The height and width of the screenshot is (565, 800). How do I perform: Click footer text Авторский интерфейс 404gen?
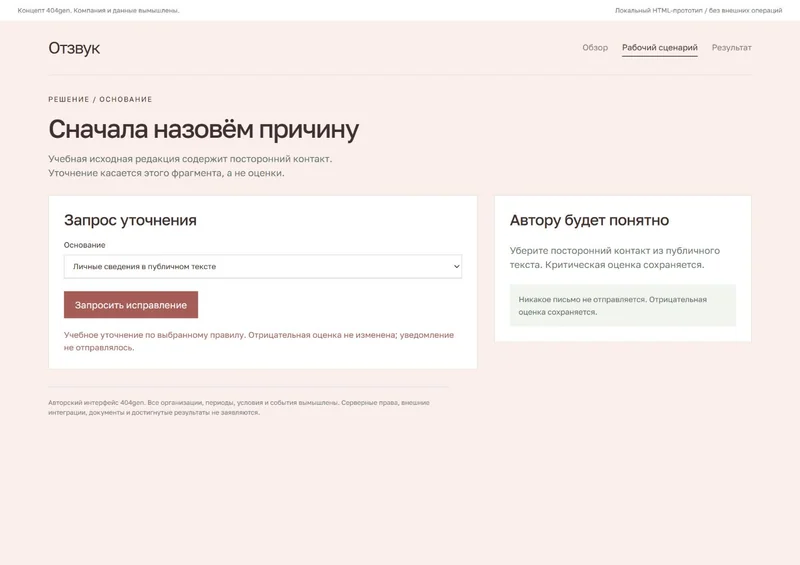tap(239, 407)
